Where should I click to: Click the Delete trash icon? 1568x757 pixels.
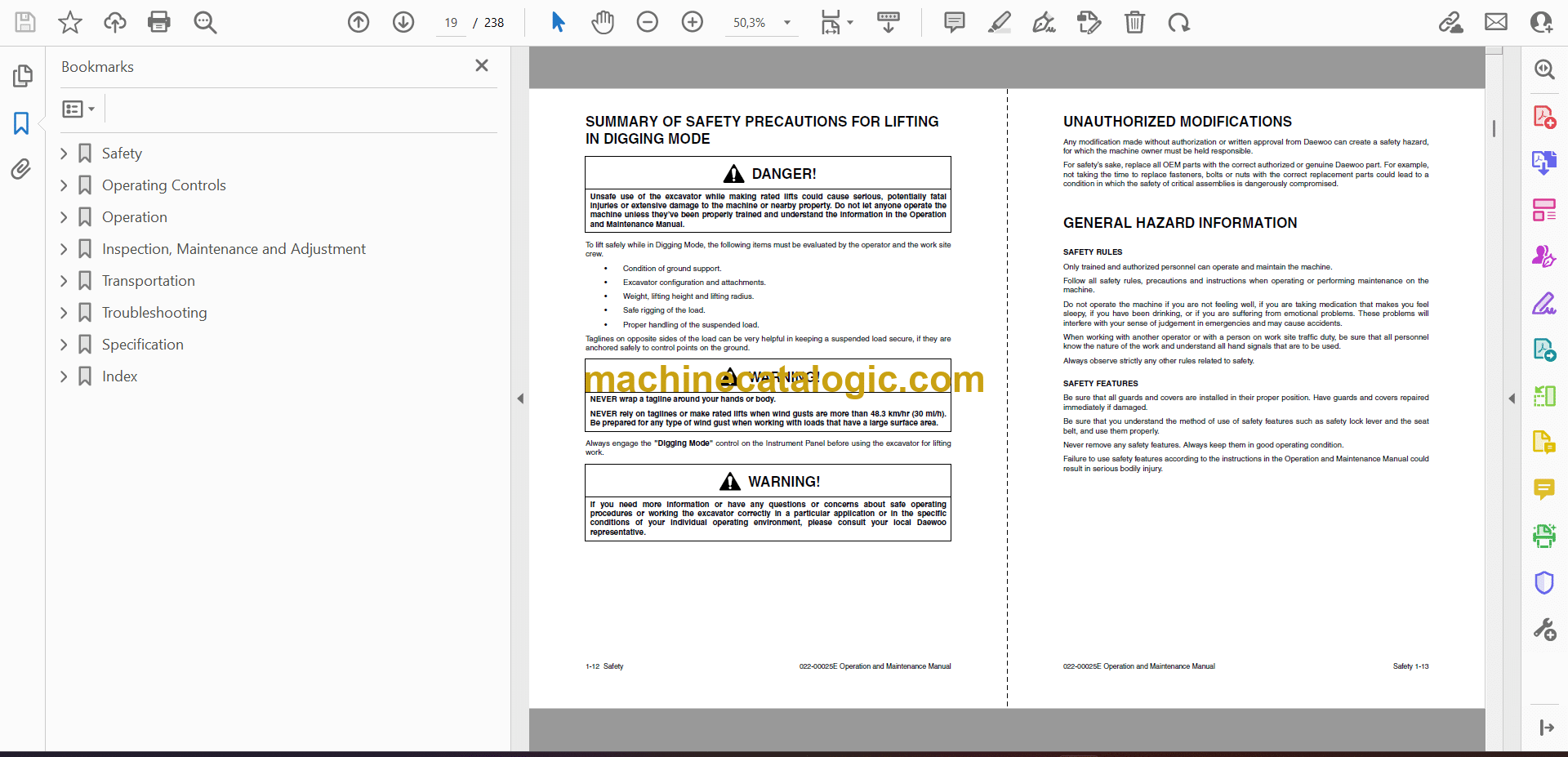pos(1134,22)
